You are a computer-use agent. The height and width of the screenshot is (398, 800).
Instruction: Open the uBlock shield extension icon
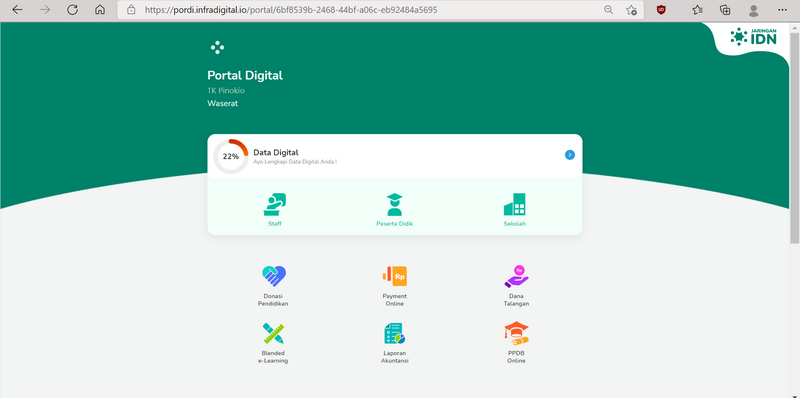click(x=661, y=10)
